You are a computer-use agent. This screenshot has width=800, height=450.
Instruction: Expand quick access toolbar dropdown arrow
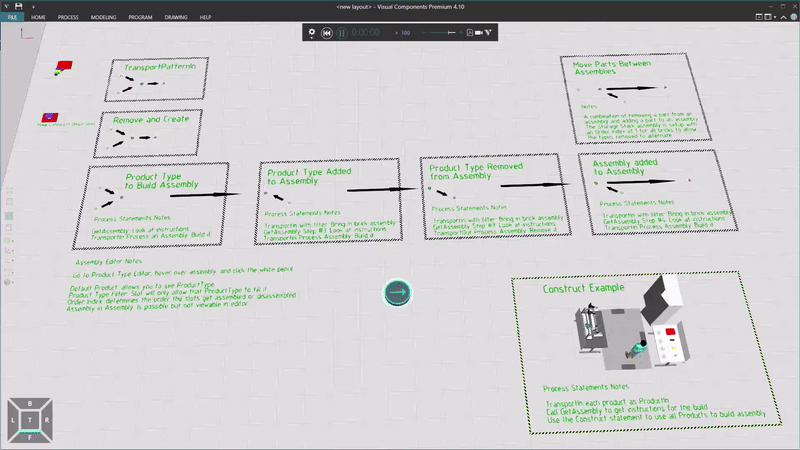coord(32,7)
